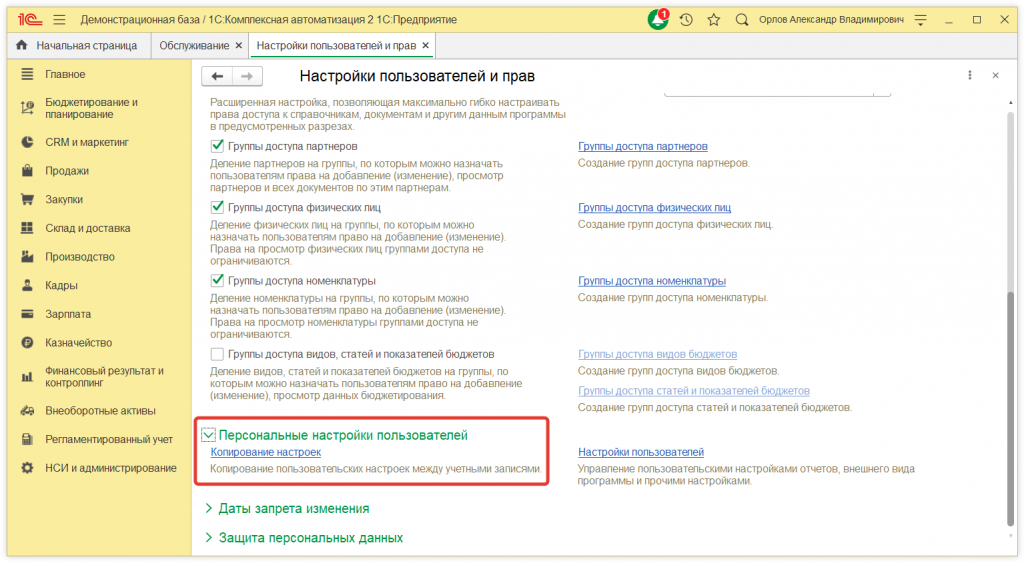Uncheck Группы доступа партнеров checkbox

point(217,146)
